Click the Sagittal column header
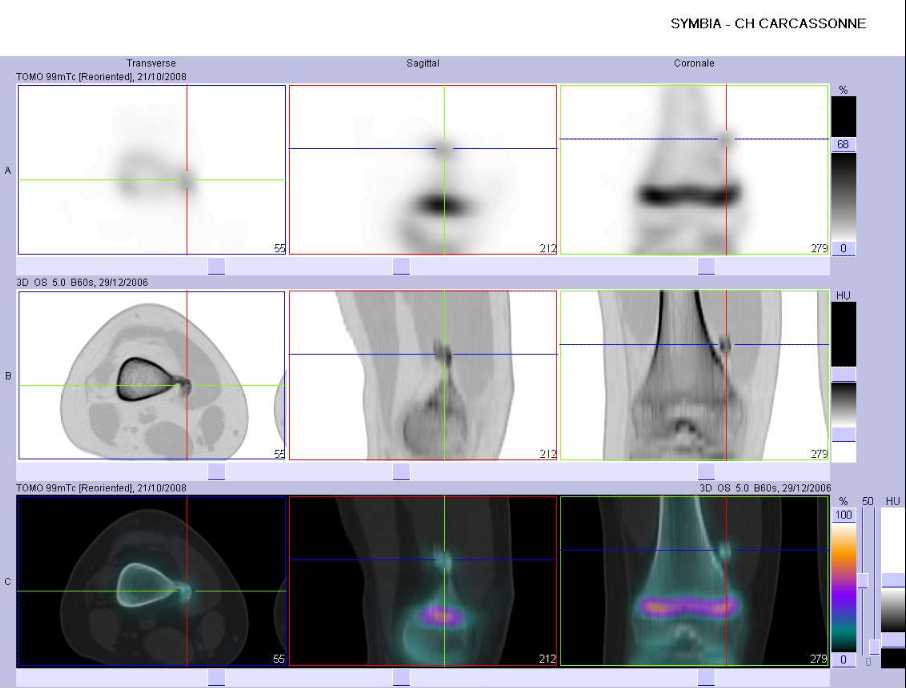The width and height of the screenshot is (906, 688). [422, 63]
